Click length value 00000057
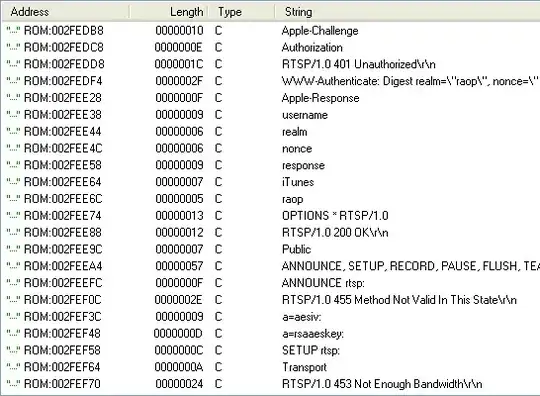 tap(179, 266)
